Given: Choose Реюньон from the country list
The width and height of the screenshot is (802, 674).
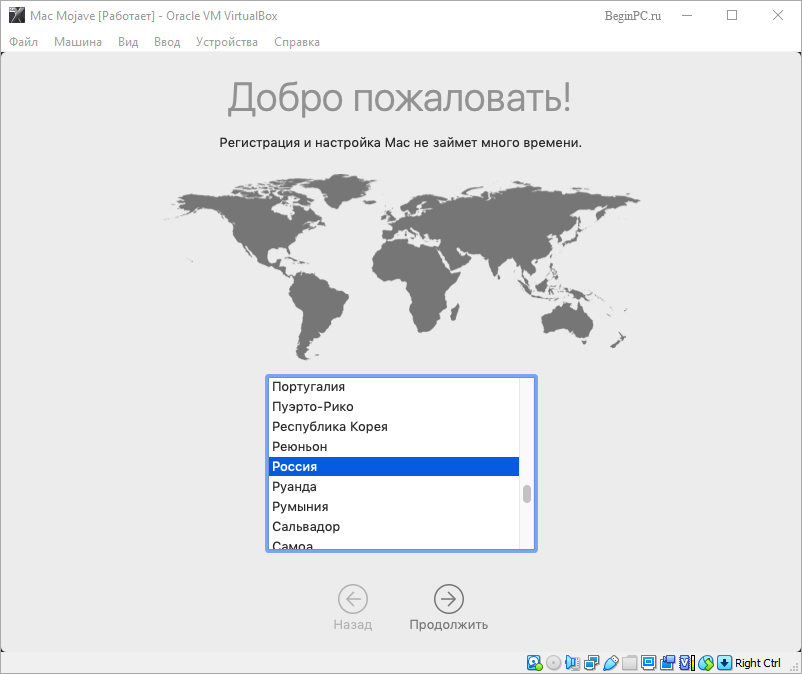Looking at the screenshot, I should click(x=394, y=446).
